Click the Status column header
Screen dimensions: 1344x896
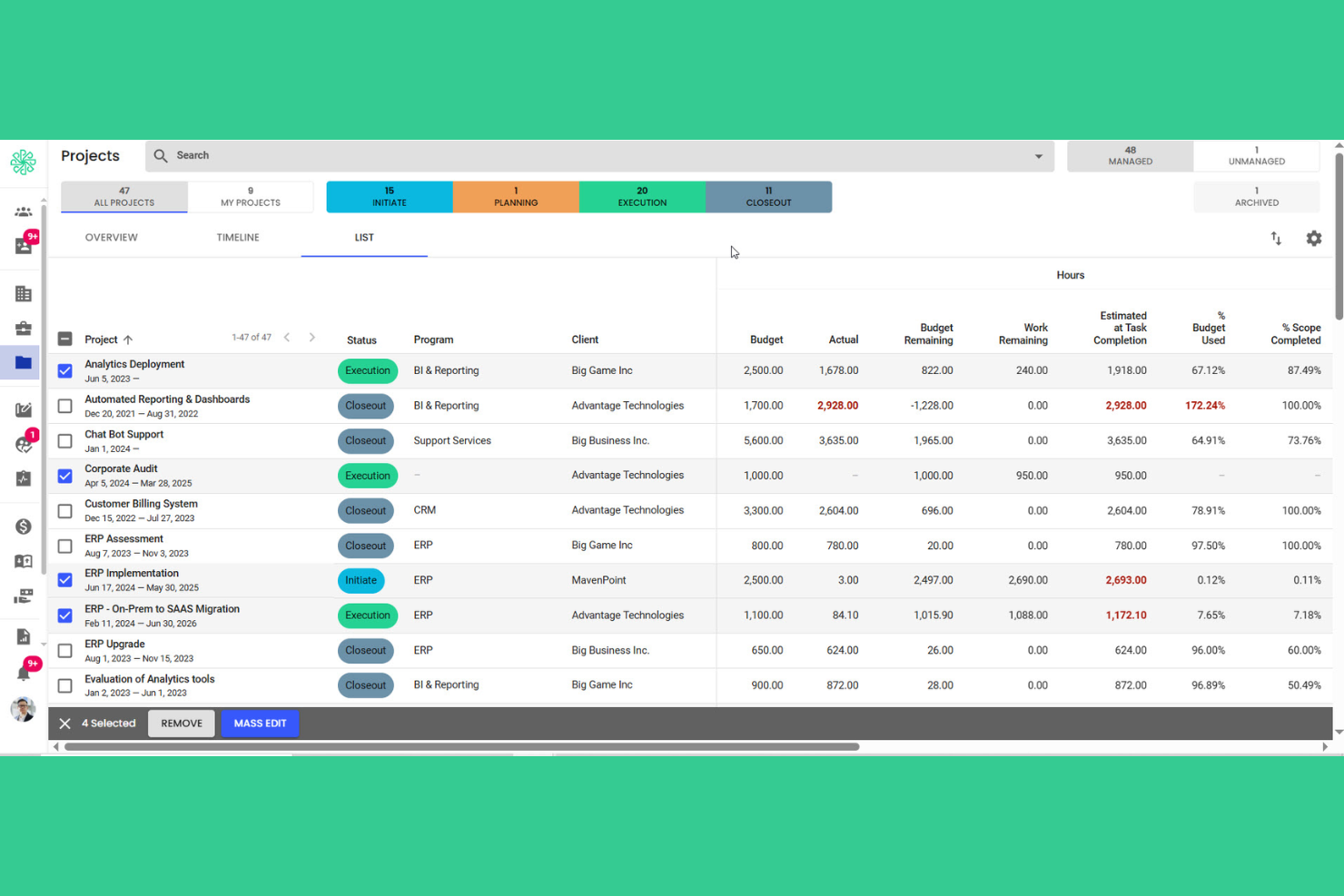tap(361, 340)
